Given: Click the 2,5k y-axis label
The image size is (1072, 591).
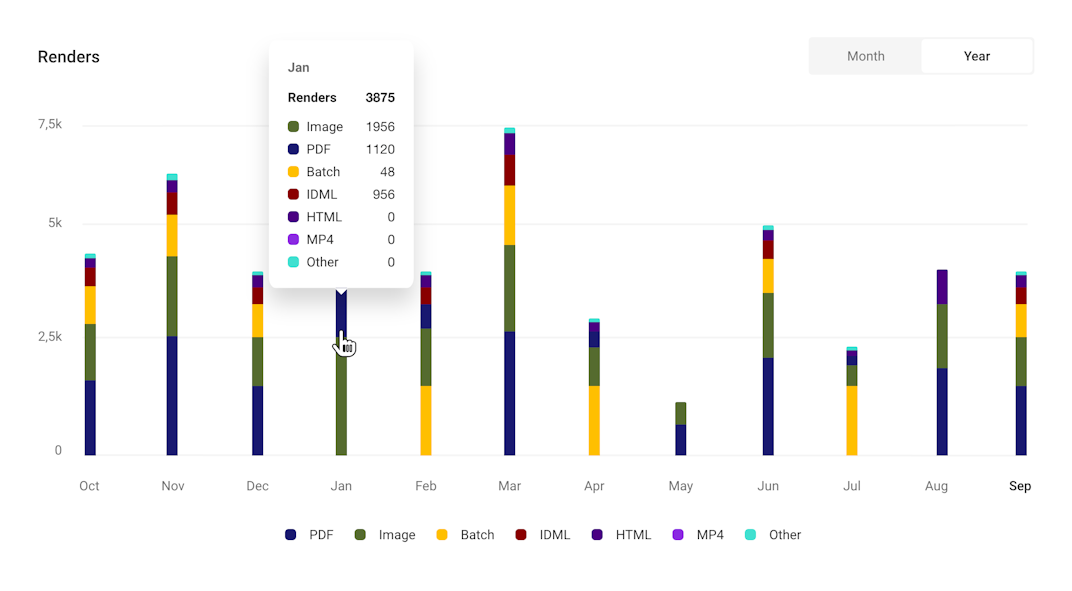Looking at the screenshot, I should [x=50, y=337].
